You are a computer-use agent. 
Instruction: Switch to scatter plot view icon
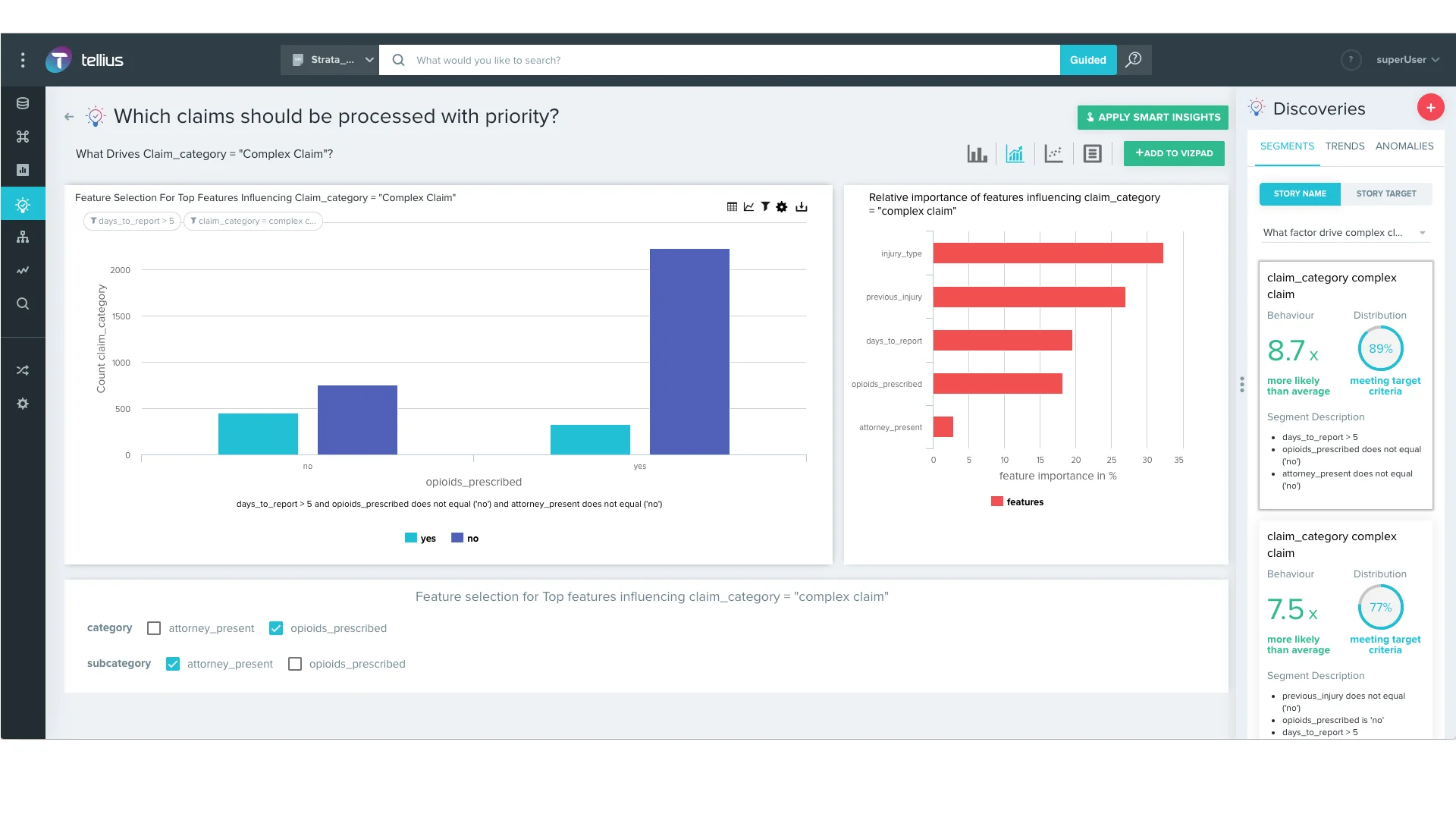tap(1053, 153)
